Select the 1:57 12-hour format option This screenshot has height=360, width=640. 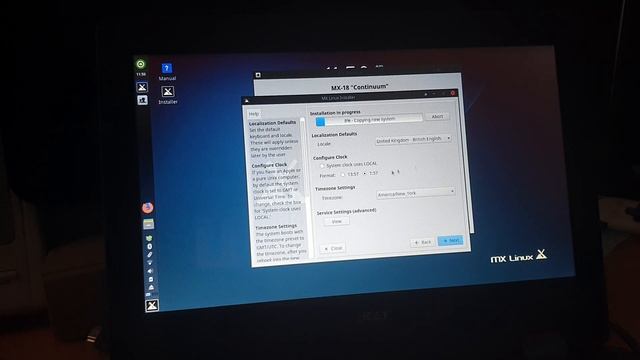365,173
